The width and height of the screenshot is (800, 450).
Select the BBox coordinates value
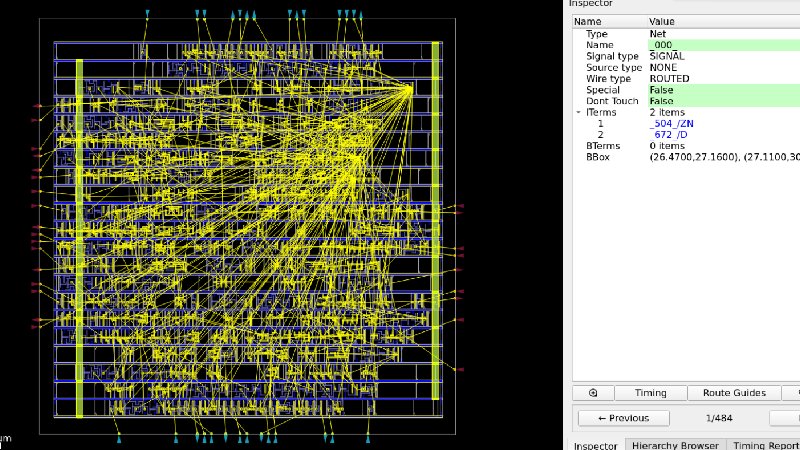724,157
